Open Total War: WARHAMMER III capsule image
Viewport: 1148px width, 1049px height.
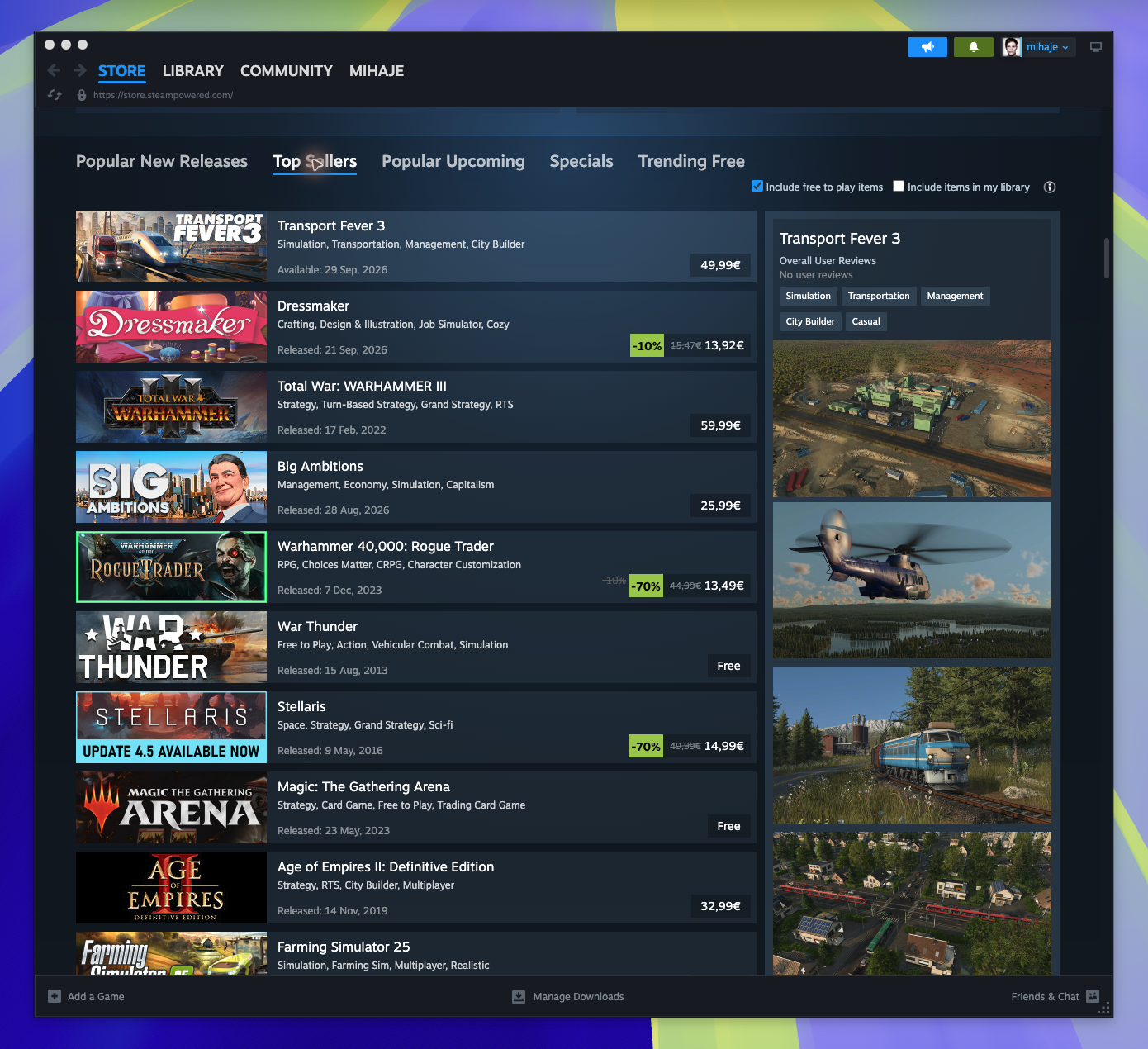[x=171, y=406]
